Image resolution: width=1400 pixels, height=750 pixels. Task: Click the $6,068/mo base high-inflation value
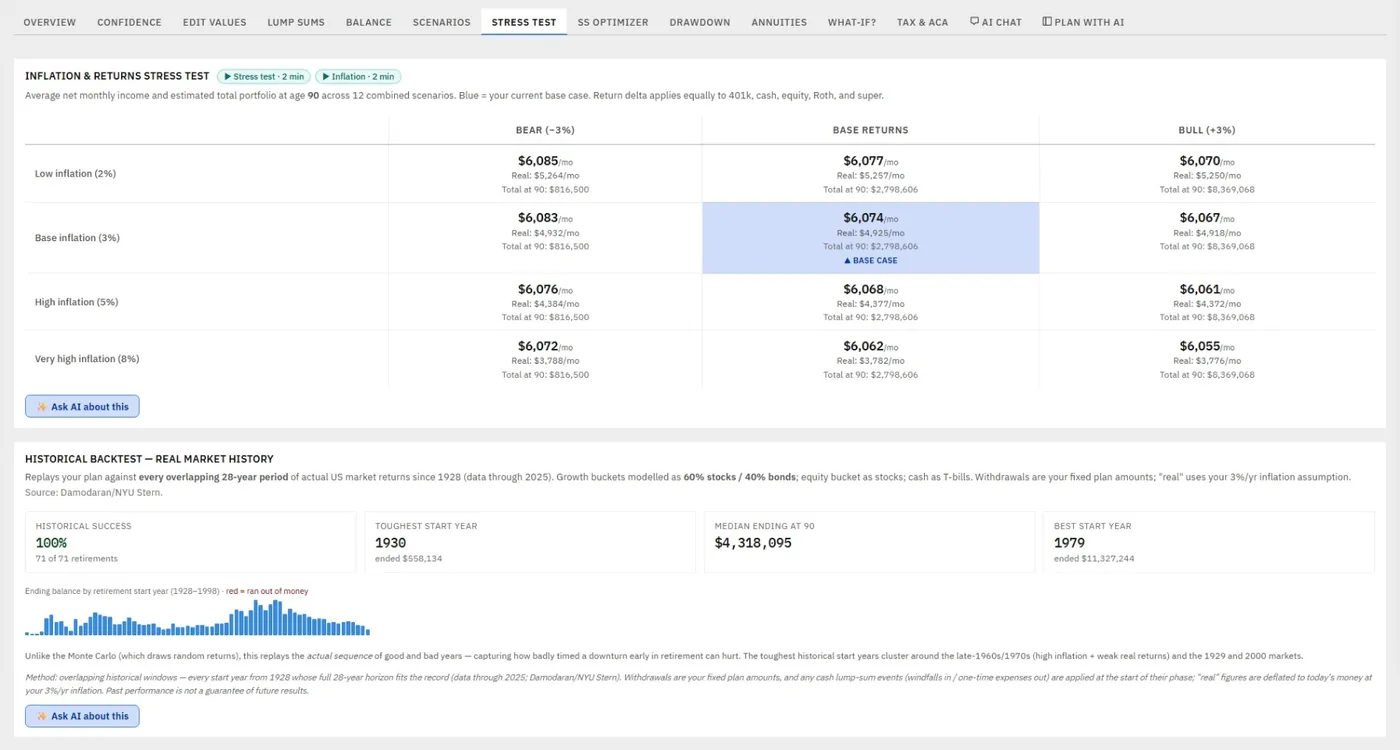click(x=870, y=290)
